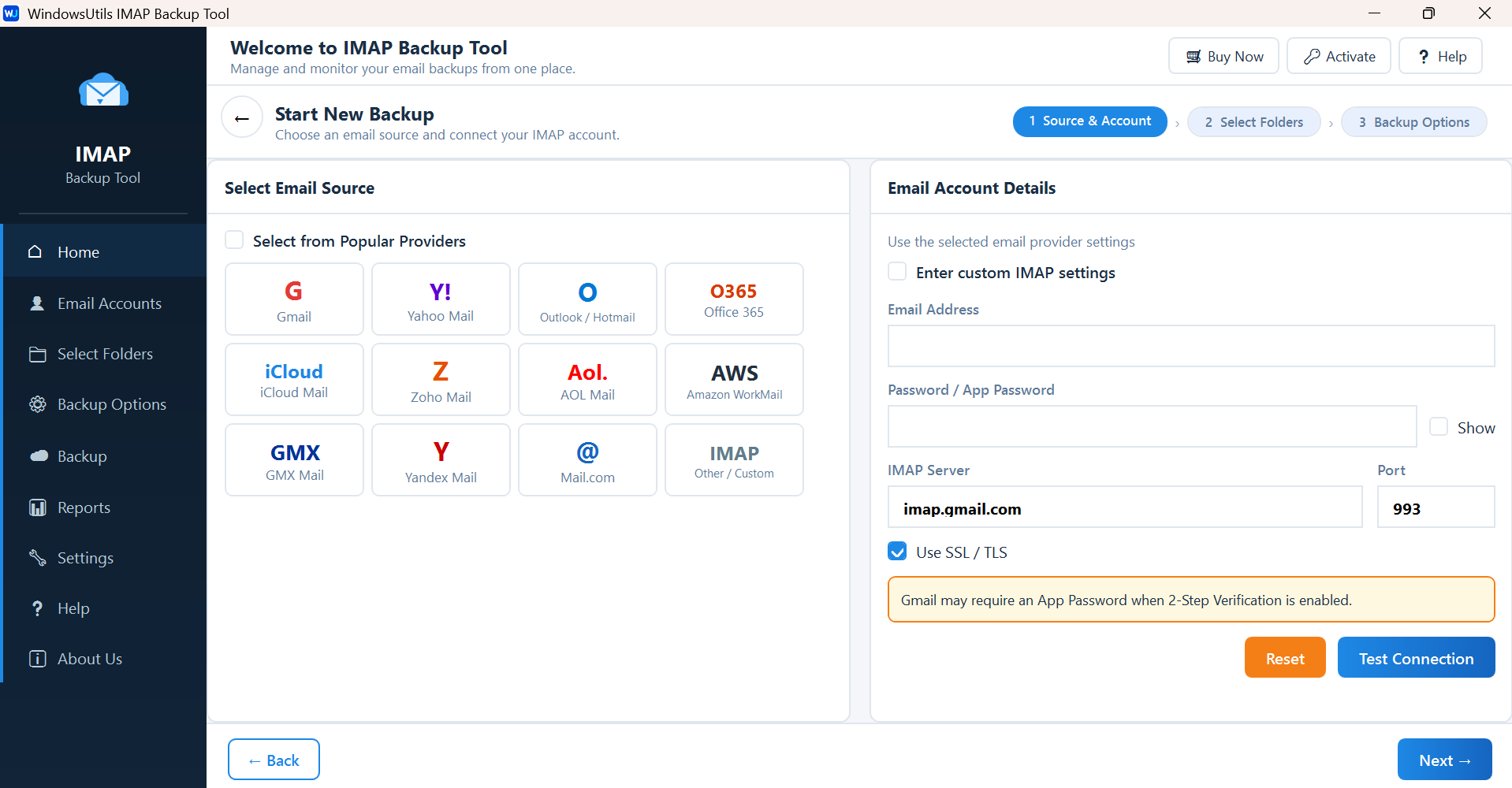Select the Office 365 provider tile

click(734, 299)
